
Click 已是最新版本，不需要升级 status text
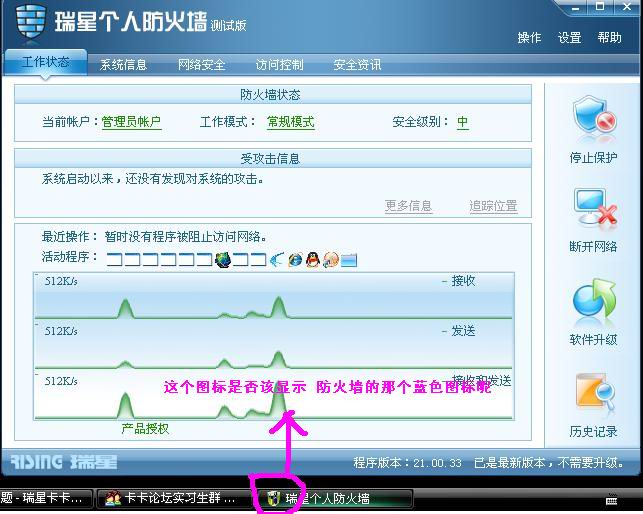coord(550,463)
